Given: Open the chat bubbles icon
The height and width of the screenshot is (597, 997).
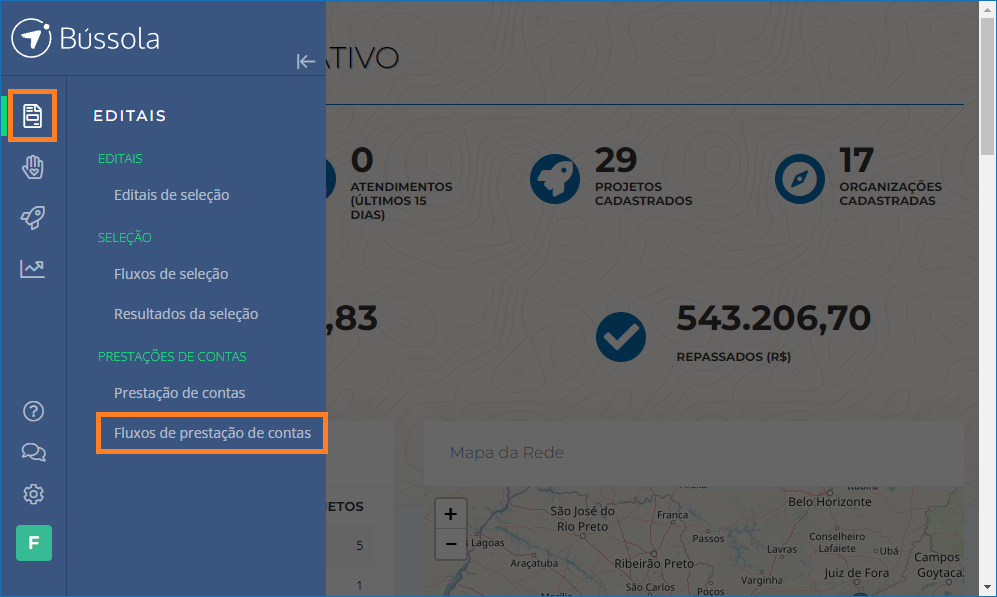Looking at the screenshot, I should coord(33,452).
